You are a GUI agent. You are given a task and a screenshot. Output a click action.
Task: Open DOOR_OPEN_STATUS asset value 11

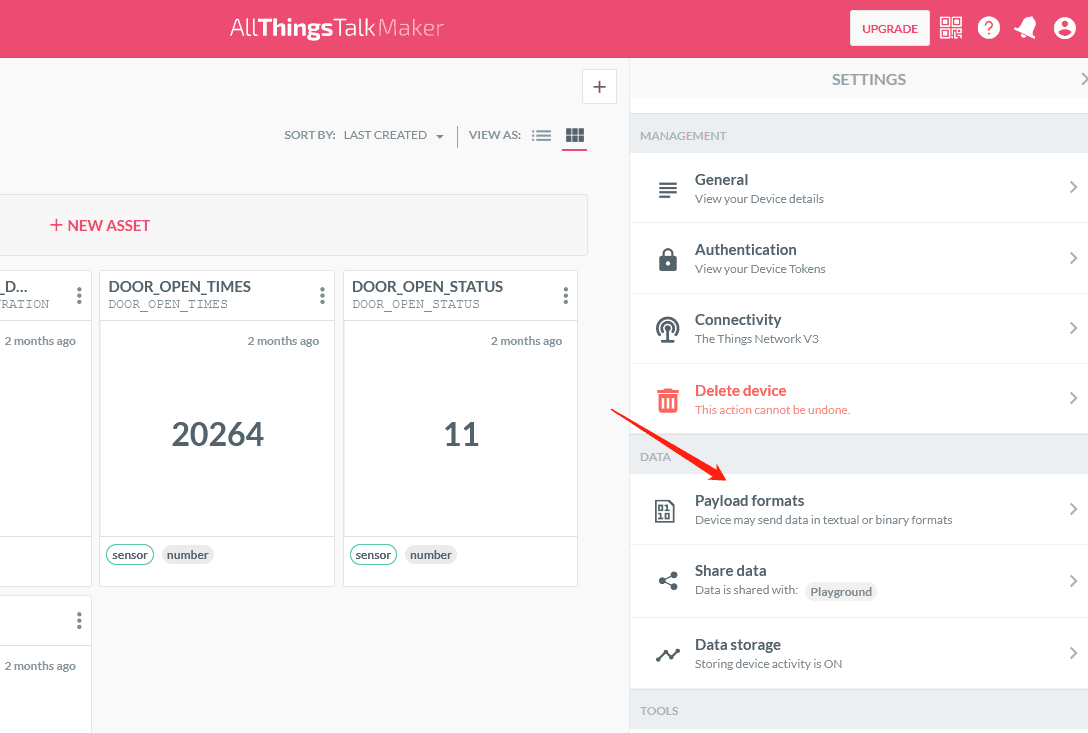click(x=461, y=435)
